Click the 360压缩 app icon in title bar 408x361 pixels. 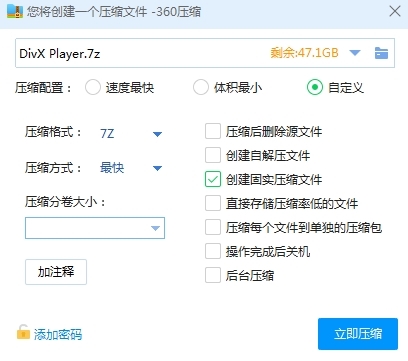[x=15, y=12]
